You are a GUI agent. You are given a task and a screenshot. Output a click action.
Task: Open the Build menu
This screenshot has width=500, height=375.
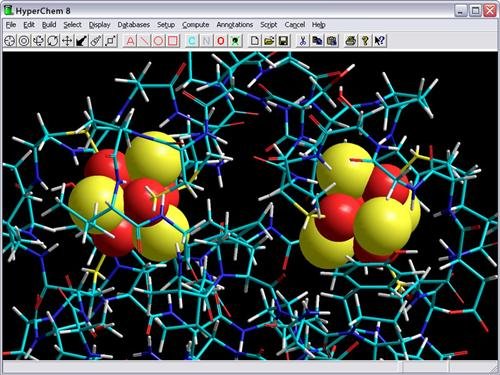(49, 25)
